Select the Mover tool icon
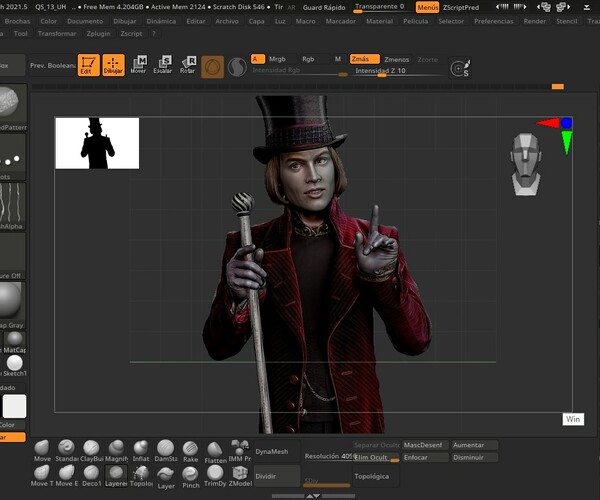Image resolution: width=600 pixels, height=500 pixels. (139, 65)
